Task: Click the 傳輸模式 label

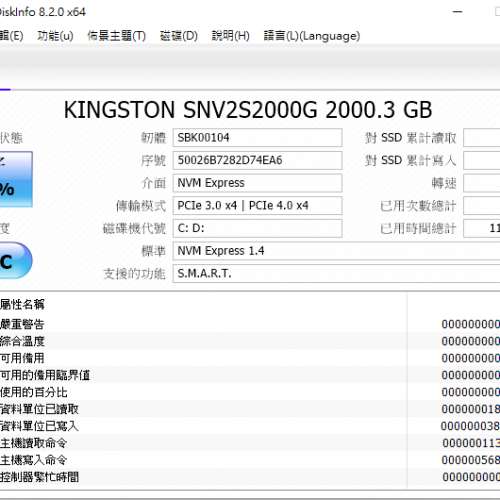Action: [141, 206]
